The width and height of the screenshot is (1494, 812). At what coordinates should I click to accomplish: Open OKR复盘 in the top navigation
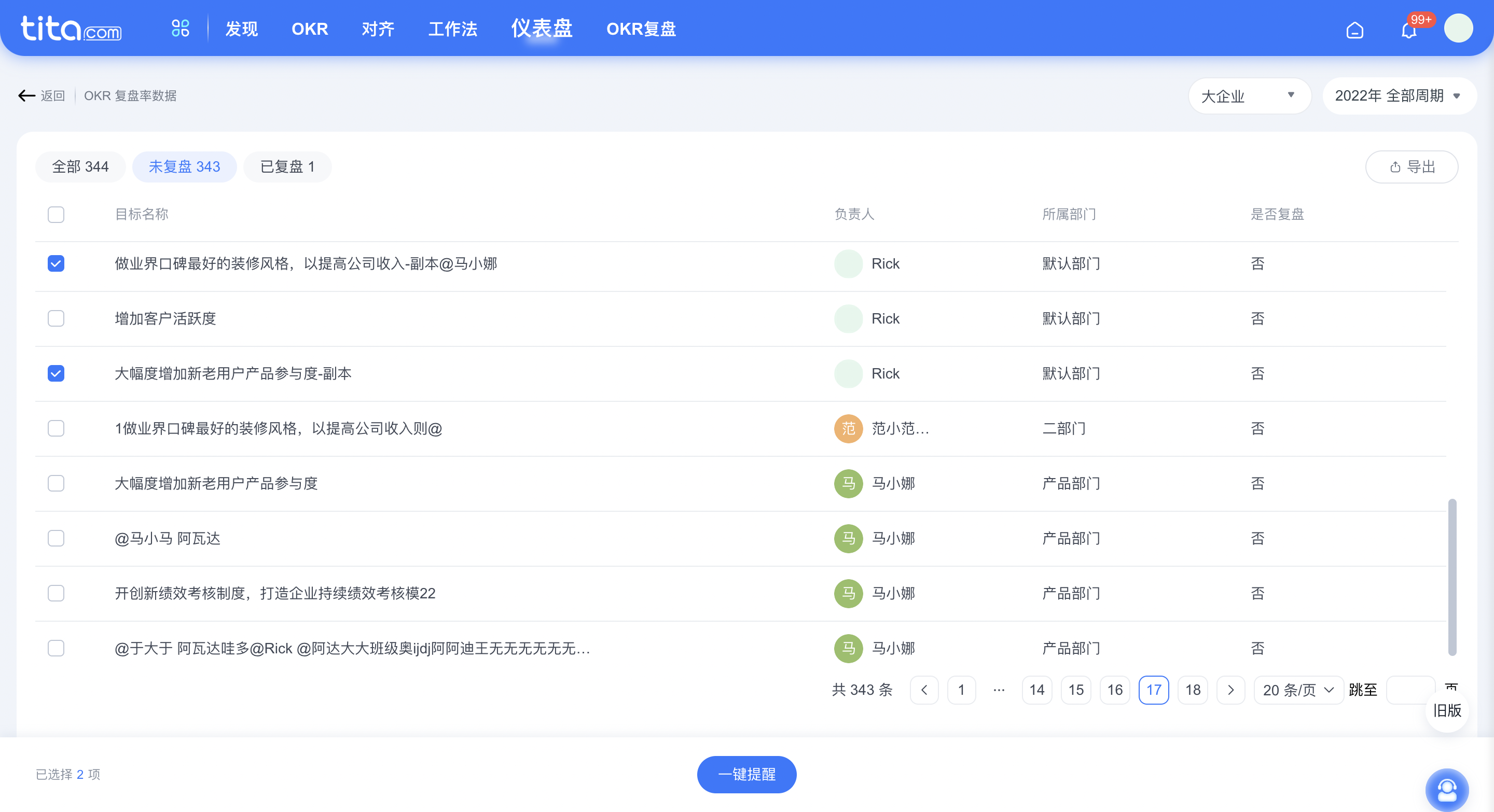point(642,29)
